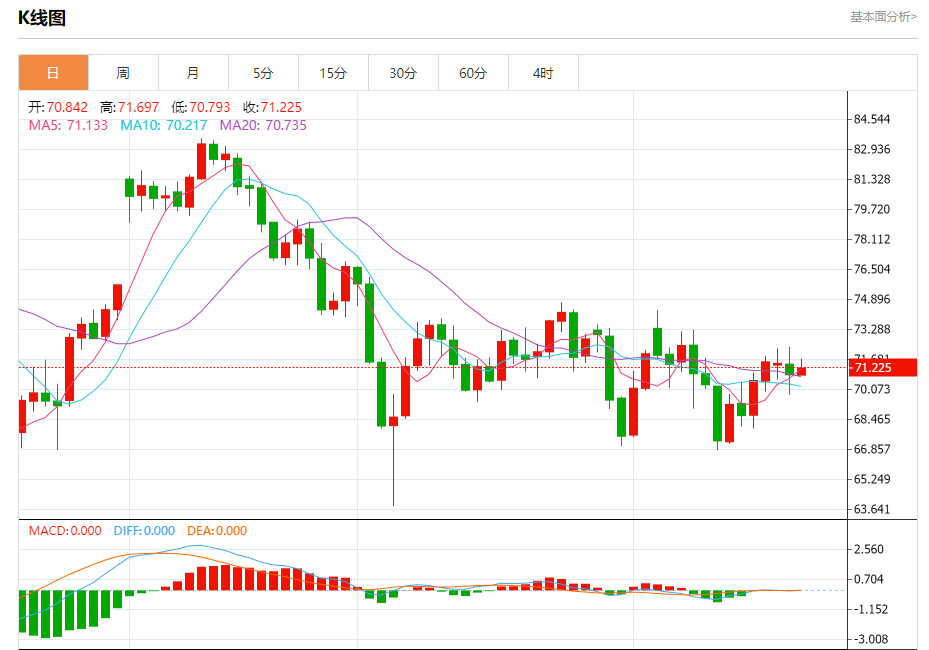This screenshot has width=929, height=650.
Task: Click the 73.288 price axis label
Action: 872,329
